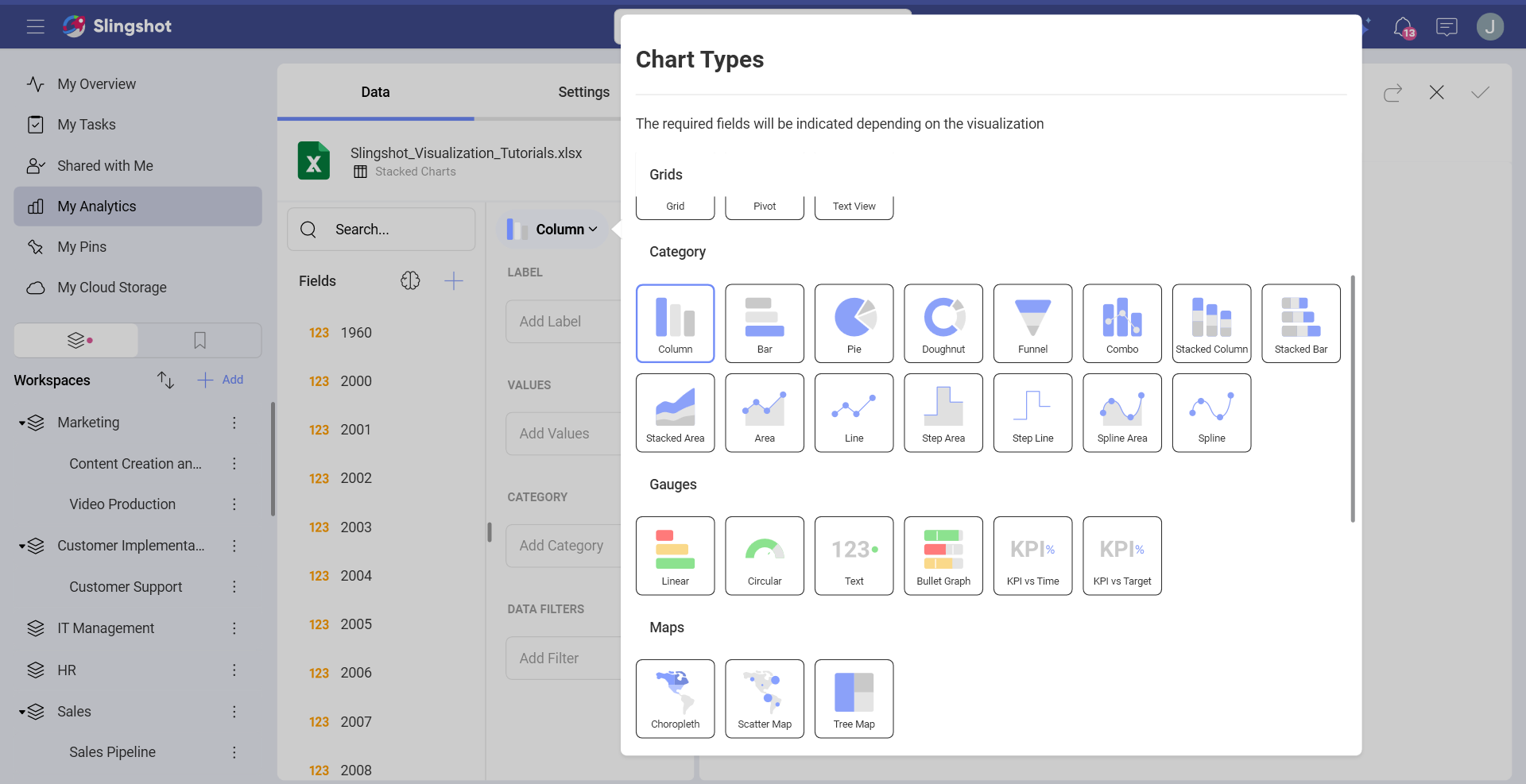Select the Text View button
1526x784 pixels.
(854, 207)
